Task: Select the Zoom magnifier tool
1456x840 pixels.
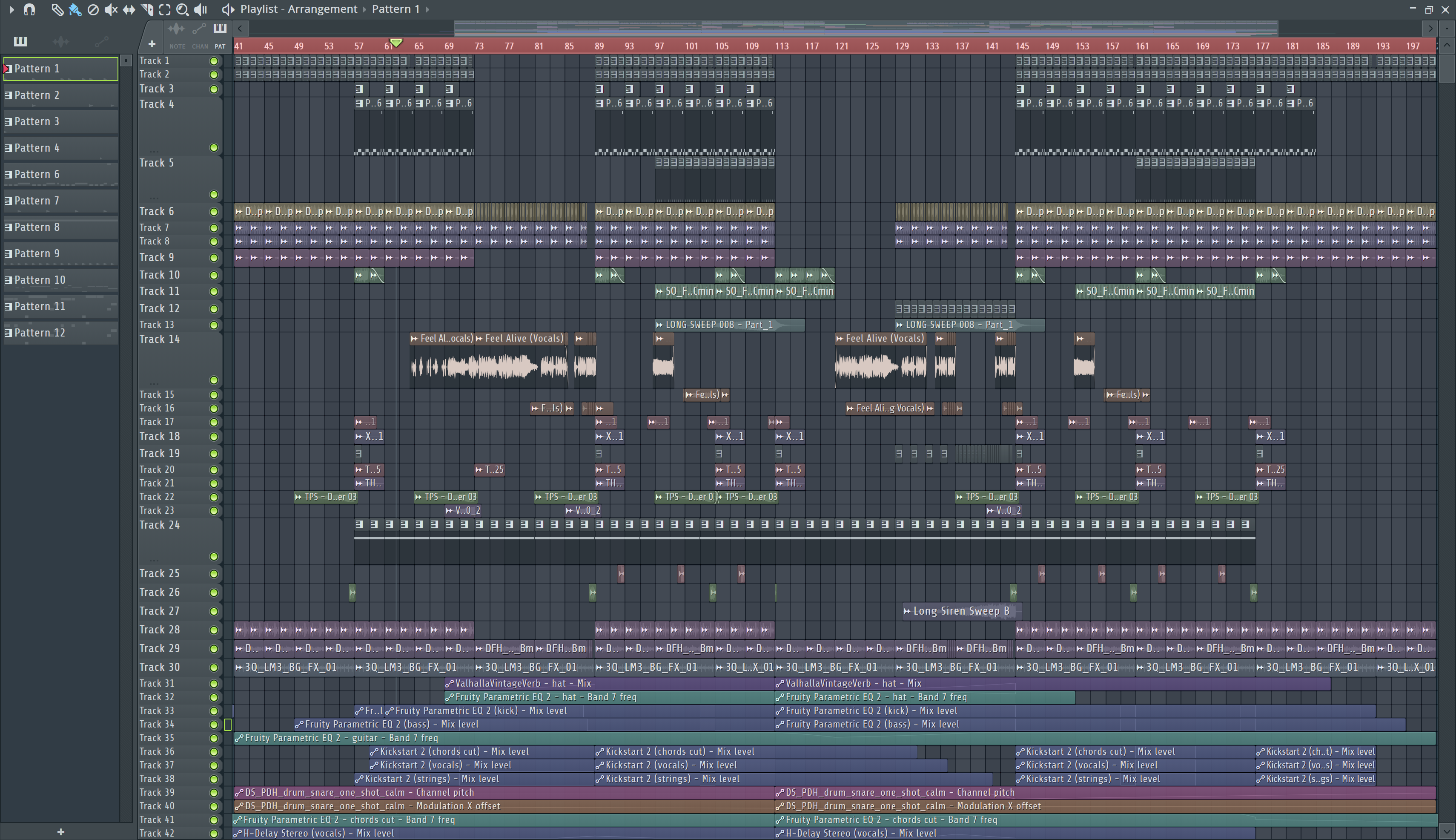Action: tap(182, 9)
